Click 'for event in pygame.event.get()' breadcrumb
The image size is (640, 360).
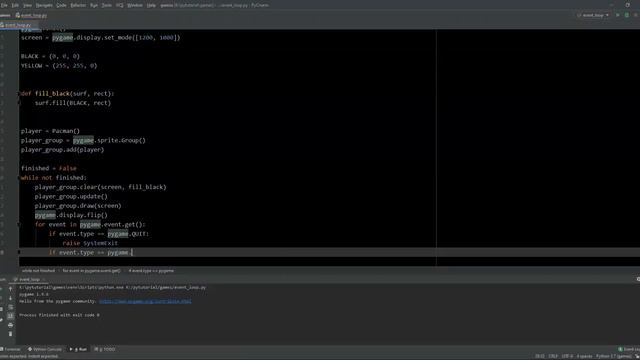91,271
